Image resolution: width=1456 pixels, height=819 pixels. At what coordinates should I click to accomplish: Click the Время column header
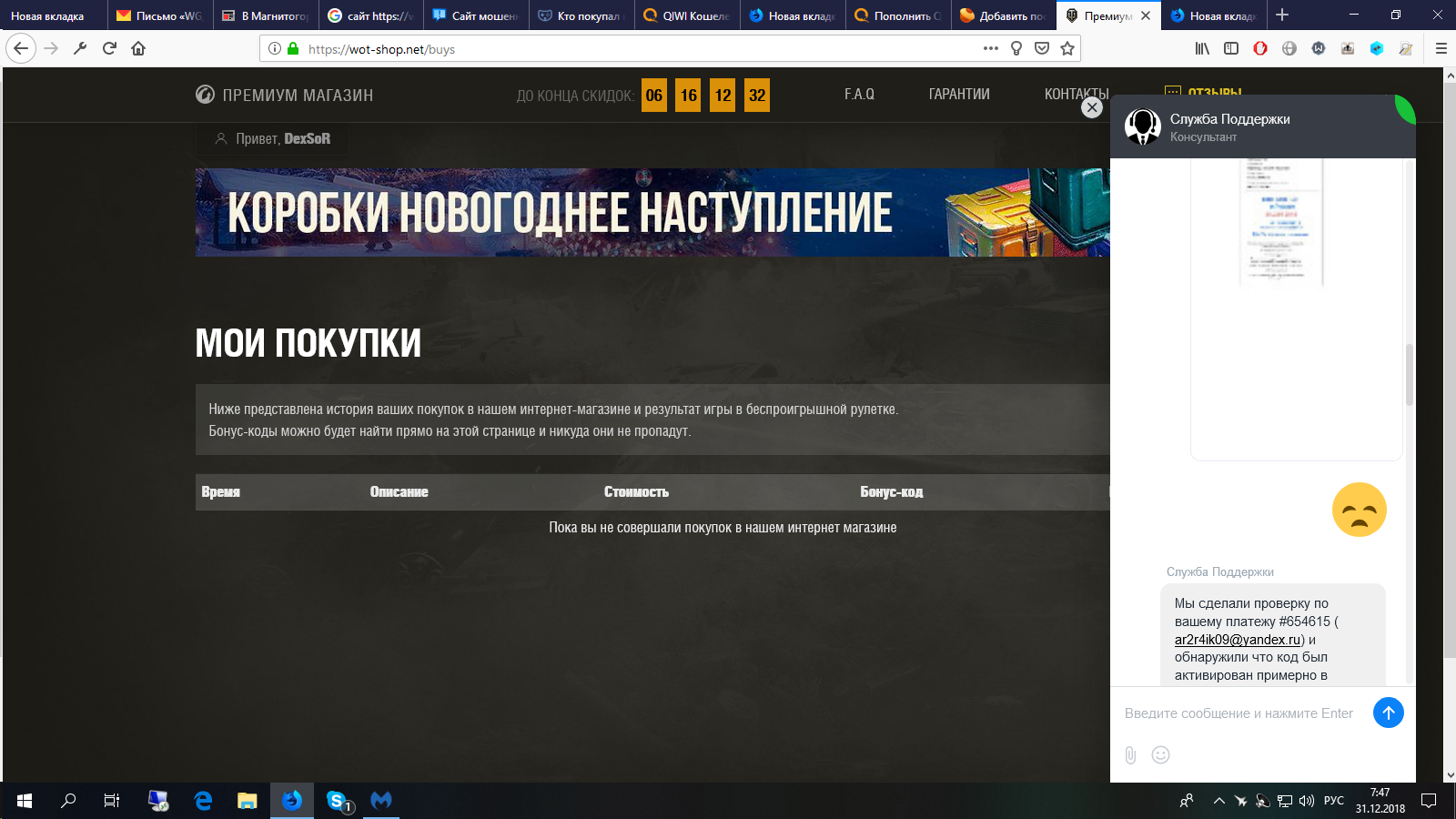pos(221,492)
